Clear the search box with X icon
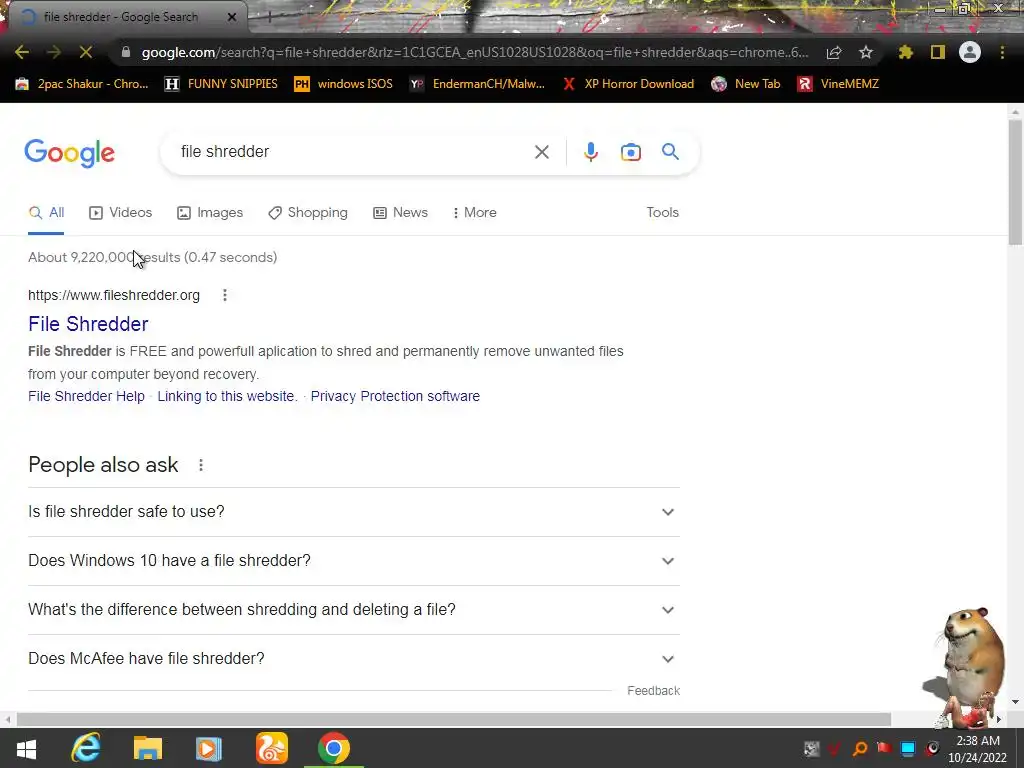This screenshot has height=768, width=1024. [x=541, y=152]
